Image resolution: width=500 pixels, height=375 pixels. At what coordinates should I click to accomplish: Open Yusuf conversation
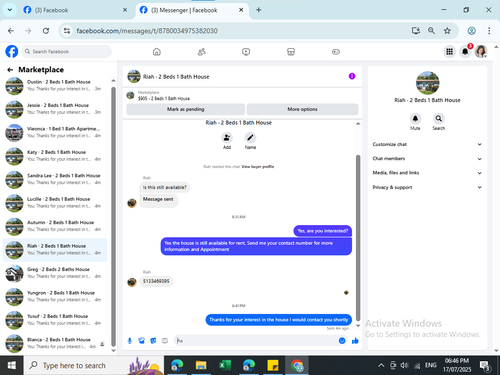pos(55,320)
